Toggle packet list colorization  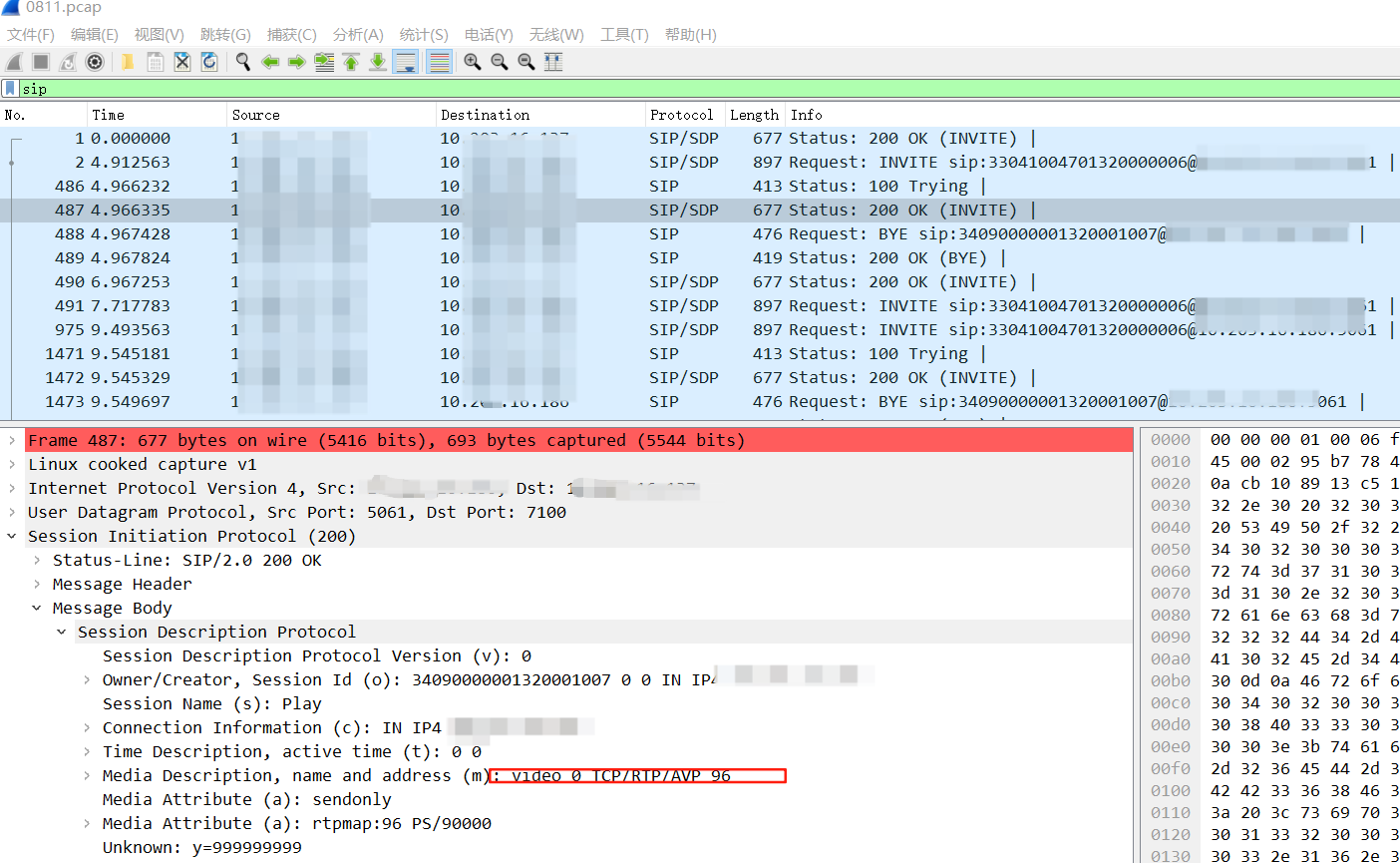(439, 62)
